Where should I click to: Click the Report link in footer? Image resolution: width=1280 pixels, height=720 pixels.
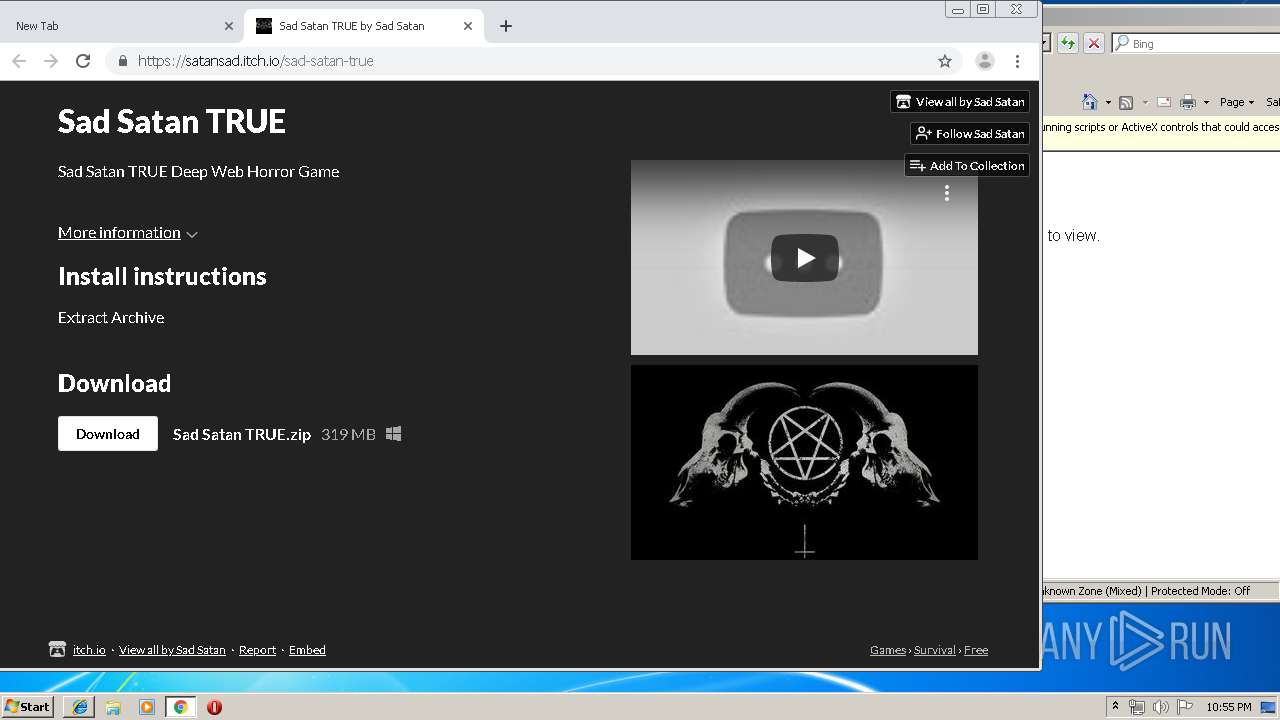[x=257, y=650]
